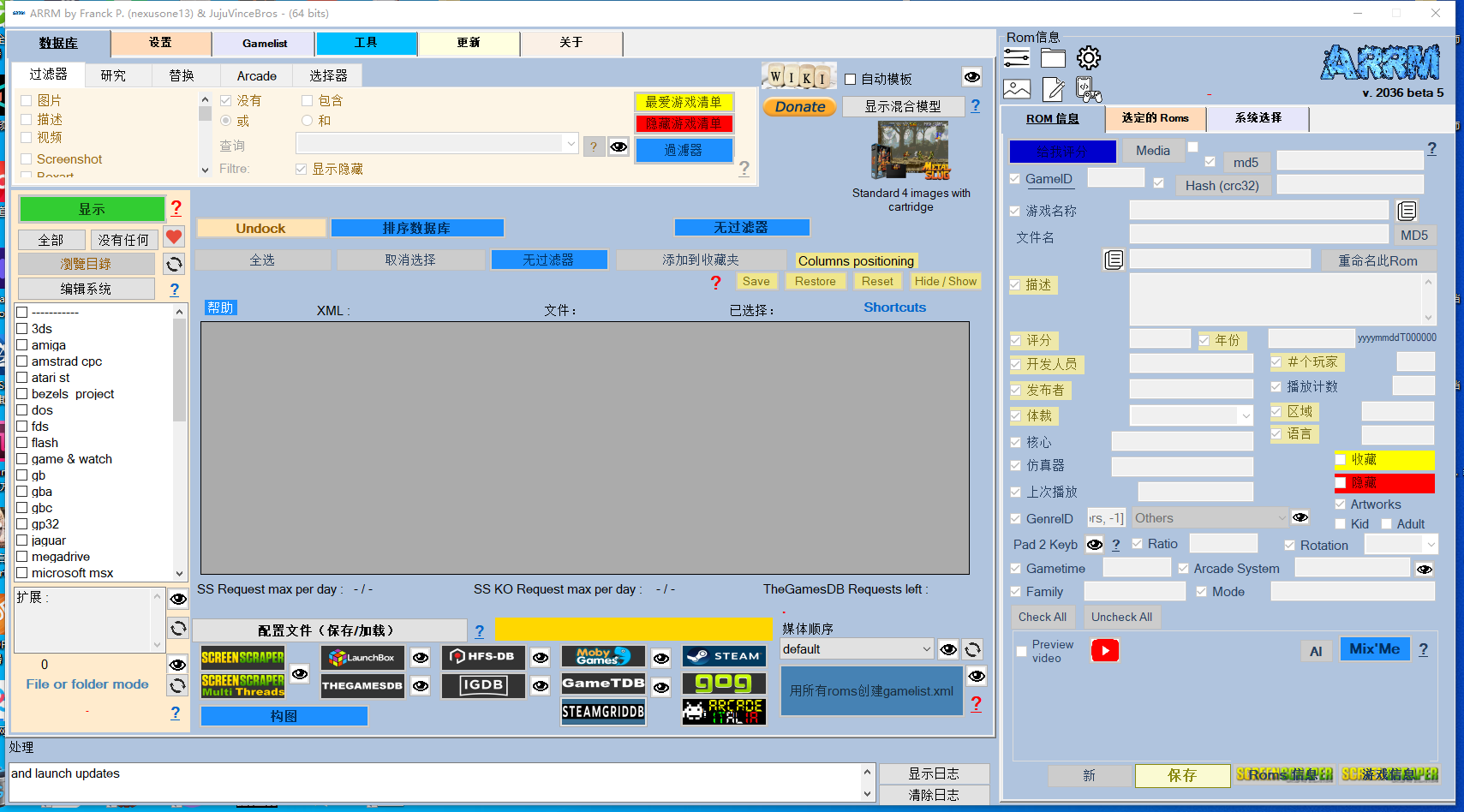Open the SteamGridDB scraper
The image size is (1464, 812).
603,712
